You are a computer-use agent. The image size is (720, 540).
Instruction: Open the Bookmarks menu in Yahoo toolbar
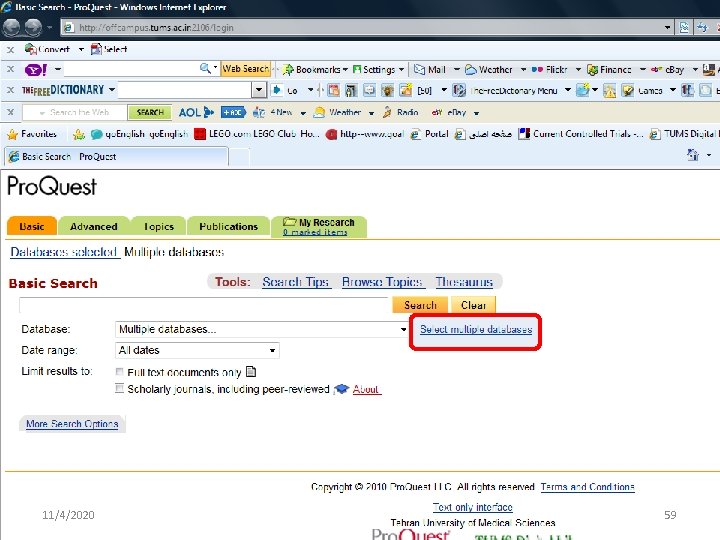tap(315, 70)
